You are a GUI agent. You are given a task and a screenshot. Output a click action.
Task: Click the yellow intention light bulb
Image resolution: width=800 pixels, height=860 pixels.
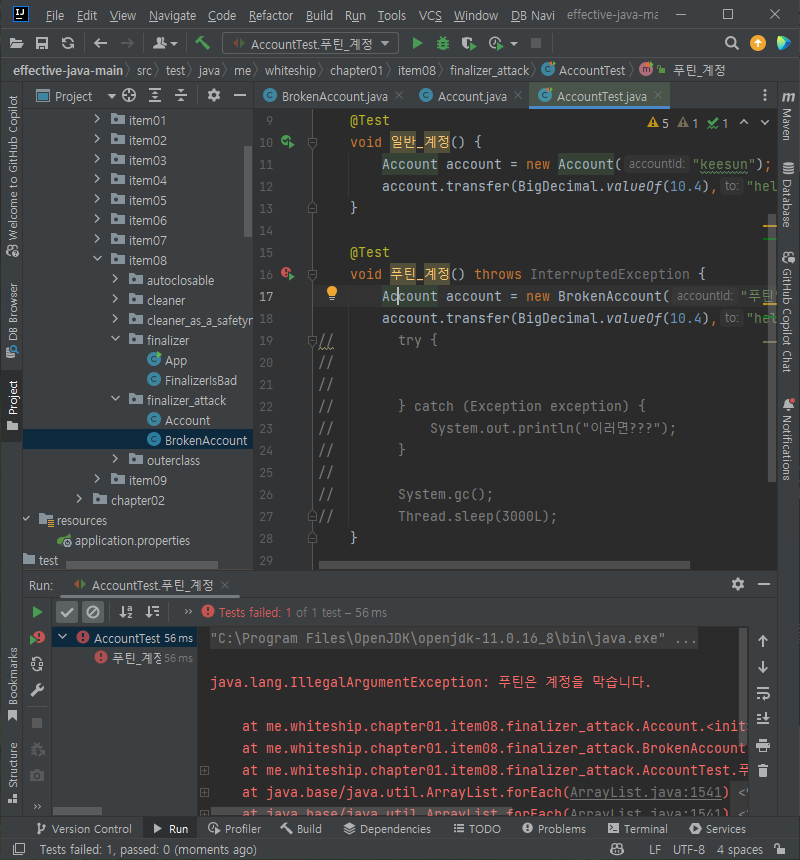coord(332,294)
